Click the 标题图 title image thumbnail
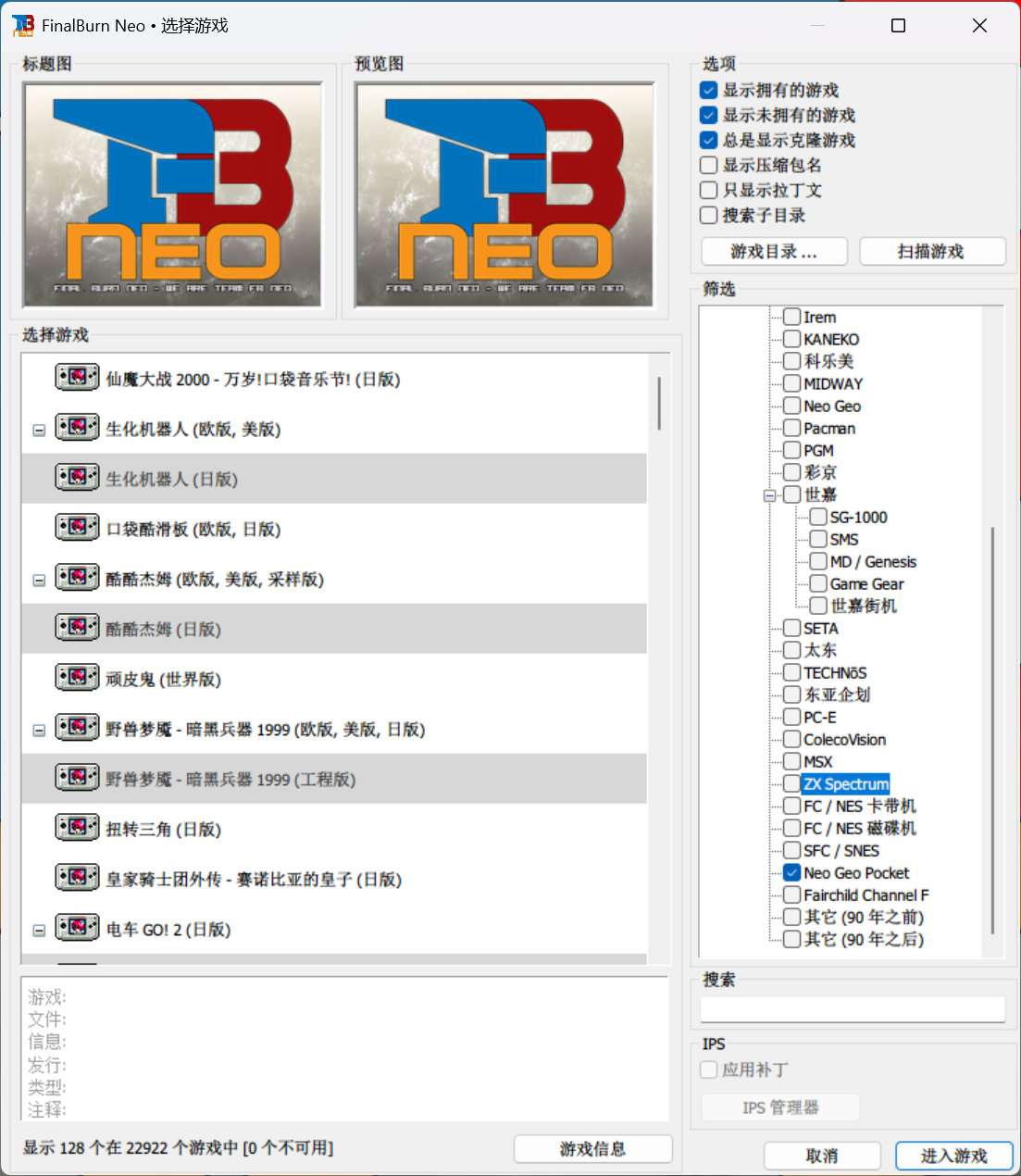Screen dimensions: 1021x1176 172,194
